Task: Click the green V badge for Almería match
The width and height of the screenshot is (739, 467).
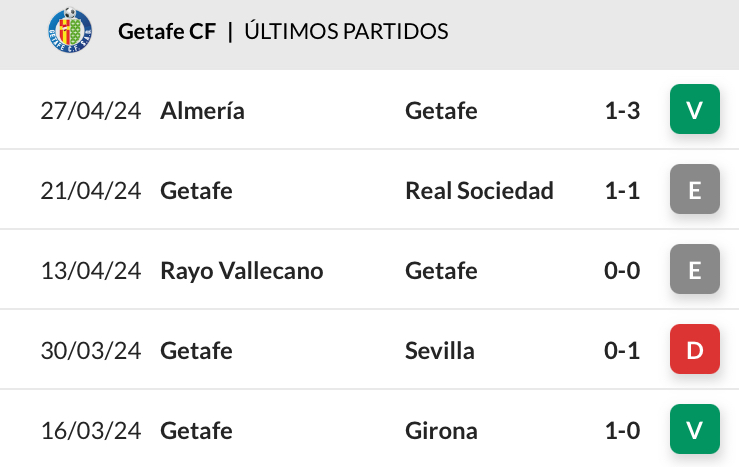Action: (x=695, y=109)
